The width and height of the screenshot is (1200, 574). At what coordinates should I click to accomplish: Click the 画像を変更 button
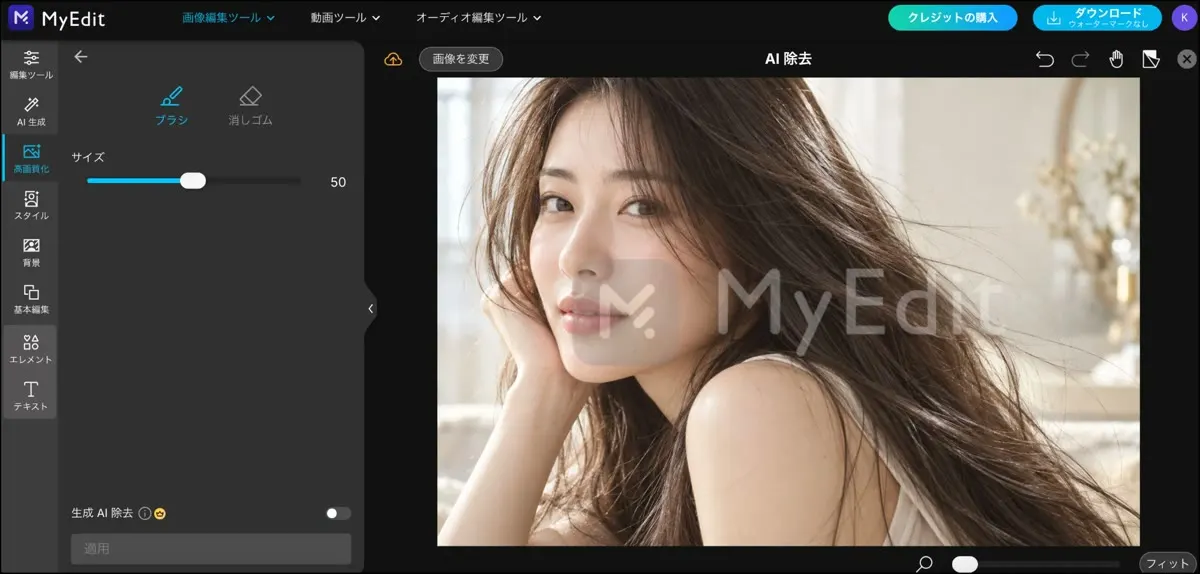pyautogui.click(x=461, y=59)
